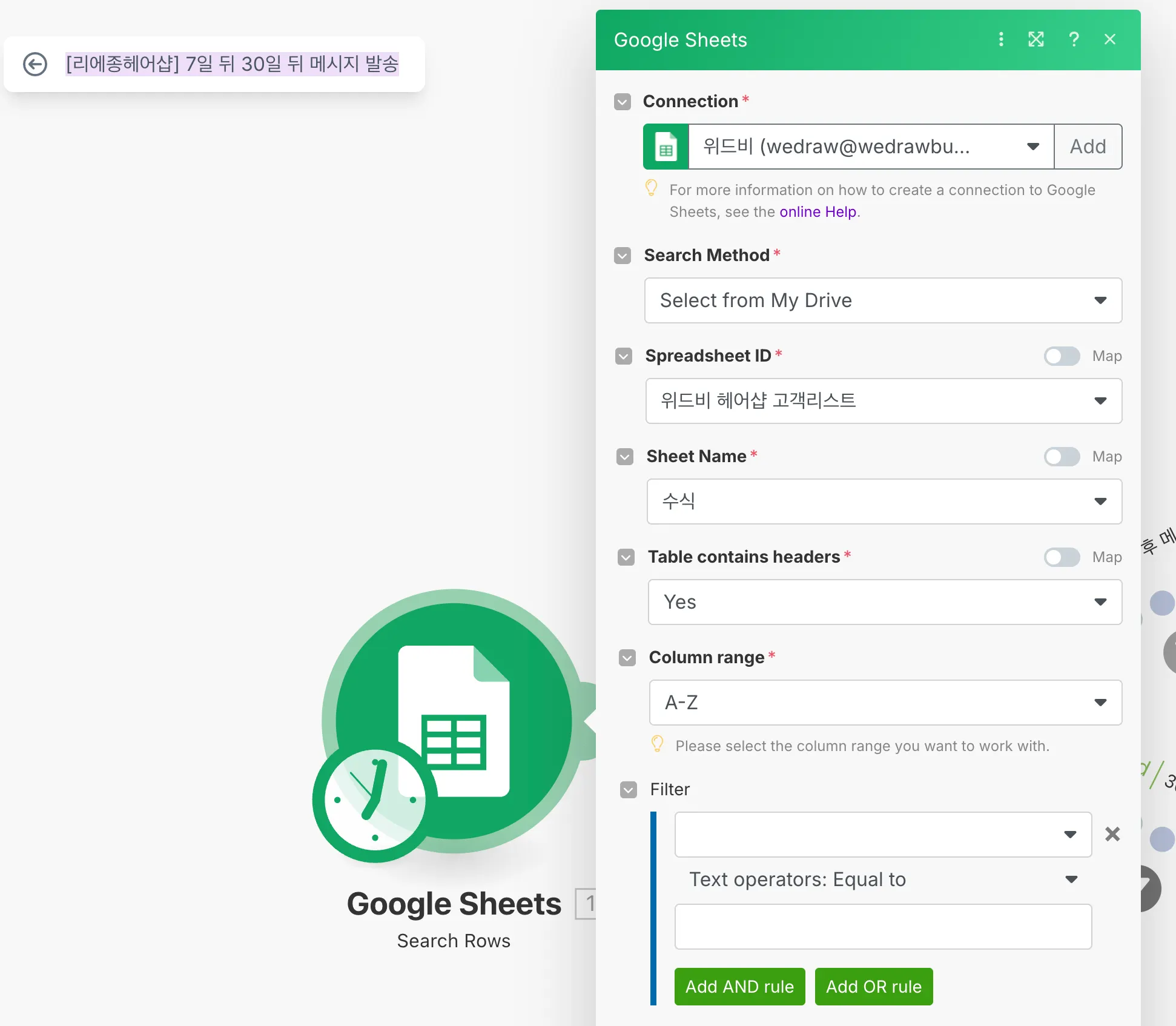1176x1026 pixels.
Task: Click the Google Sheets icon in Connection field
Action: pos(666,147)
